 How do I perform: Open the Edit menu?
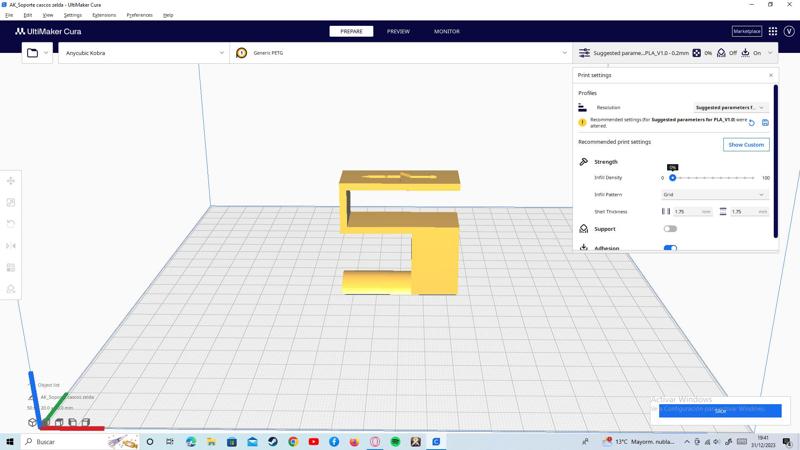click(28, 15)
